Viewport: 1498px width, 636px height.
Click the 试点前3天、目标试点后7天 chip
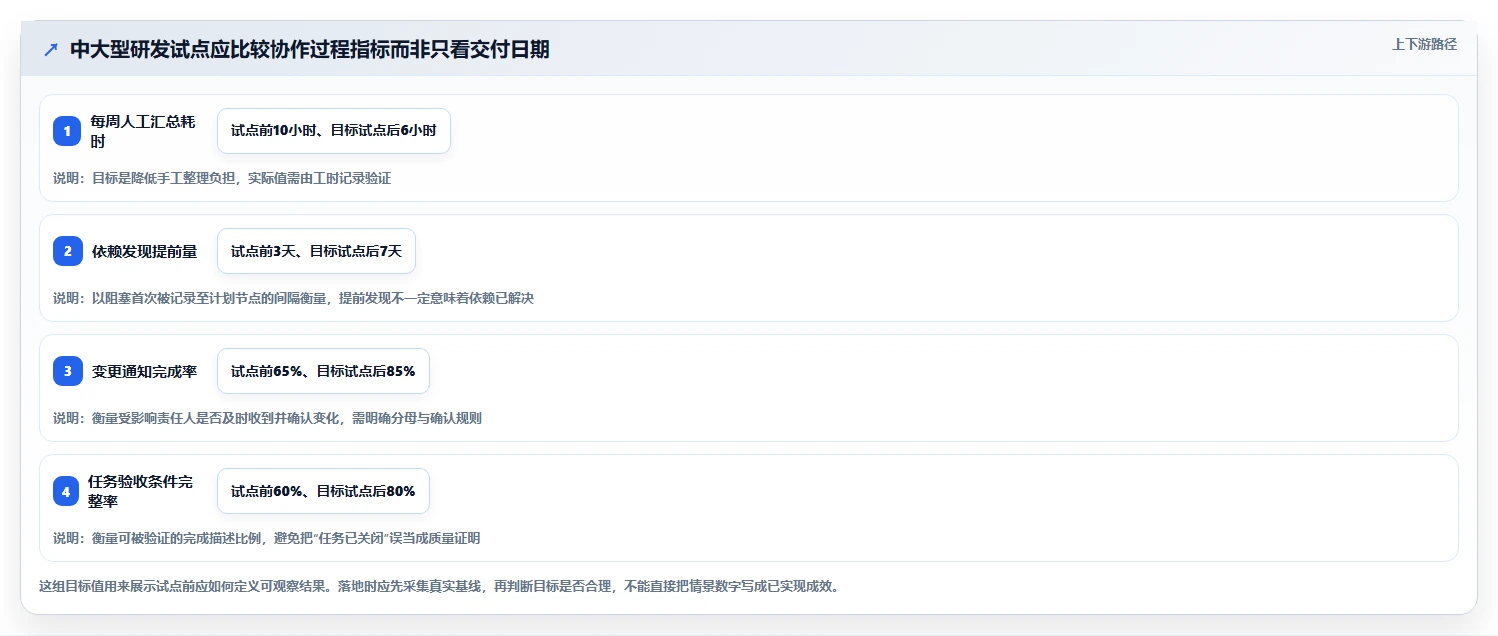coord(316,251)
